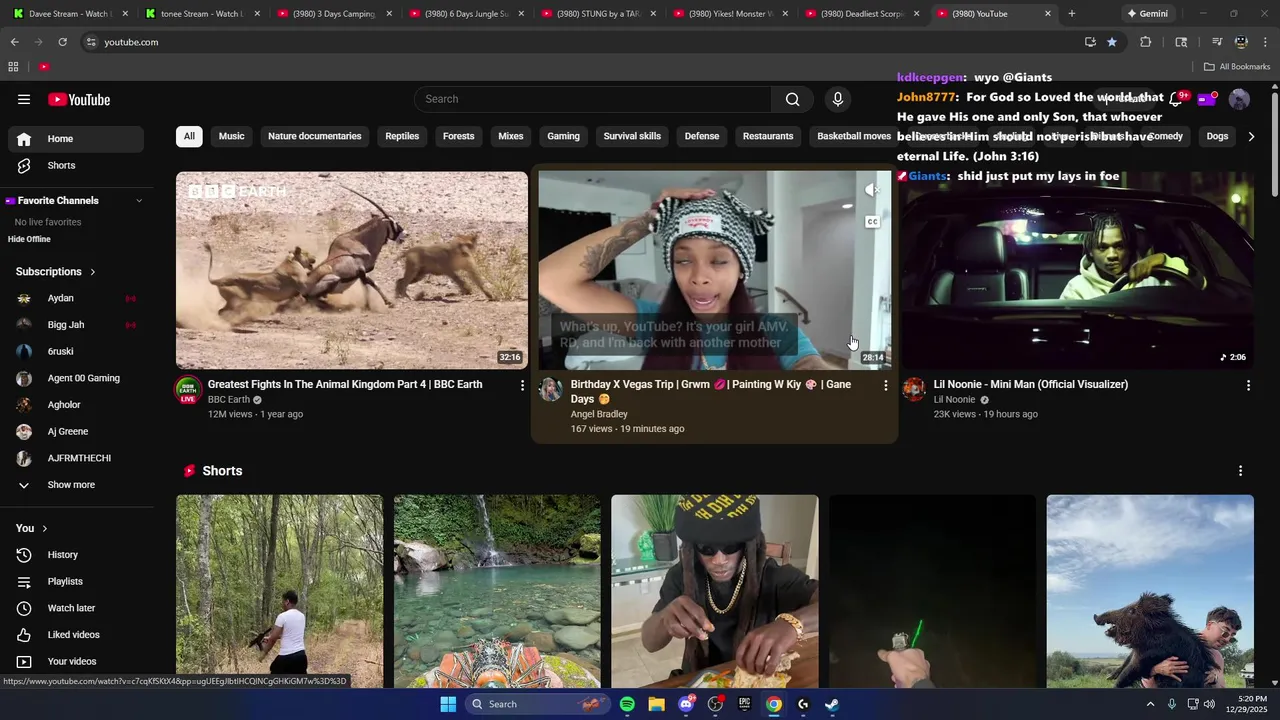Open a new browser tab
This screenshot has height=720, width=1280.
pyautogui.click(x=1072, y=14)
